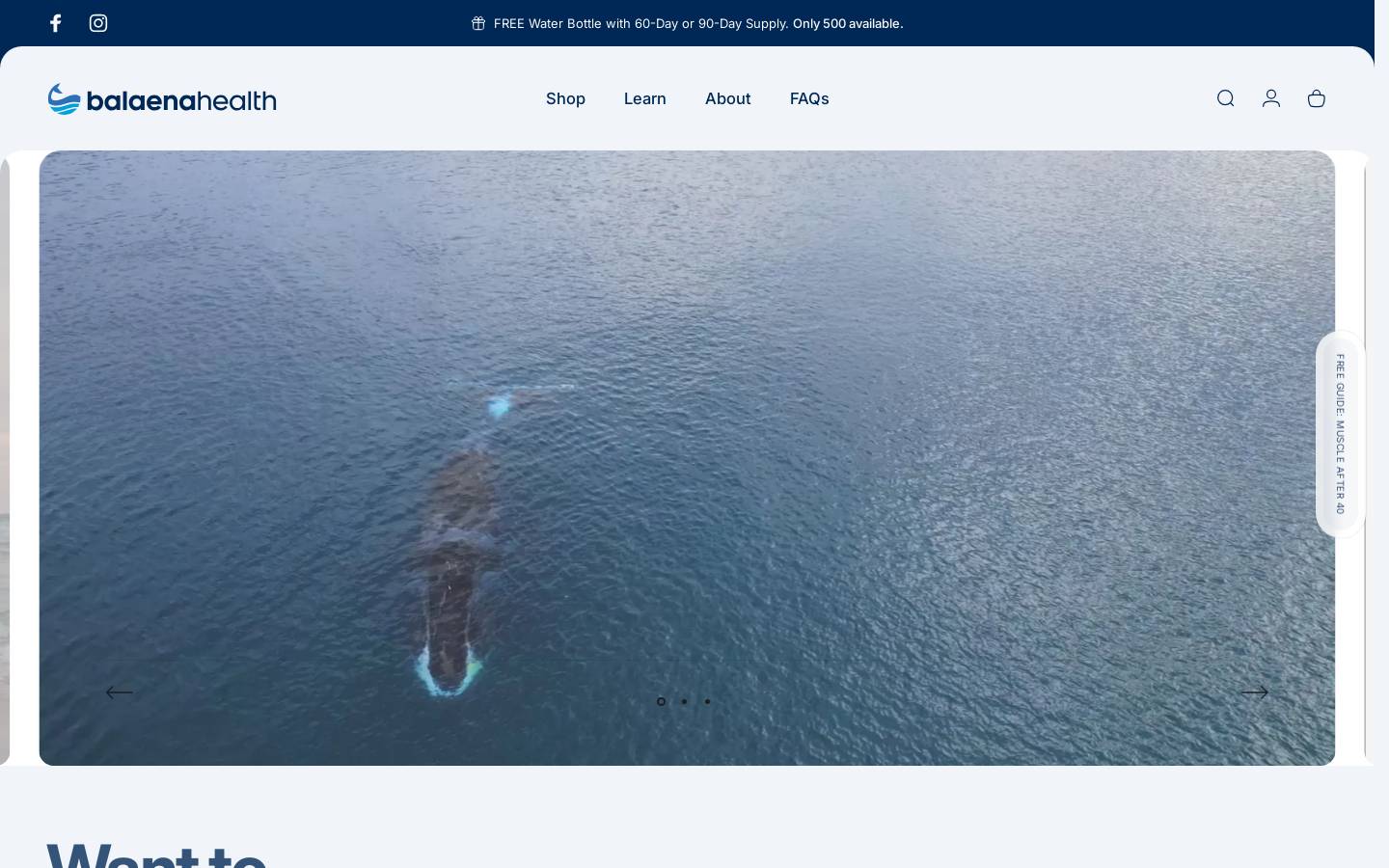Open the account login icon
Viewport: 1389px width, 868px height.
(x=1271, y=98)
